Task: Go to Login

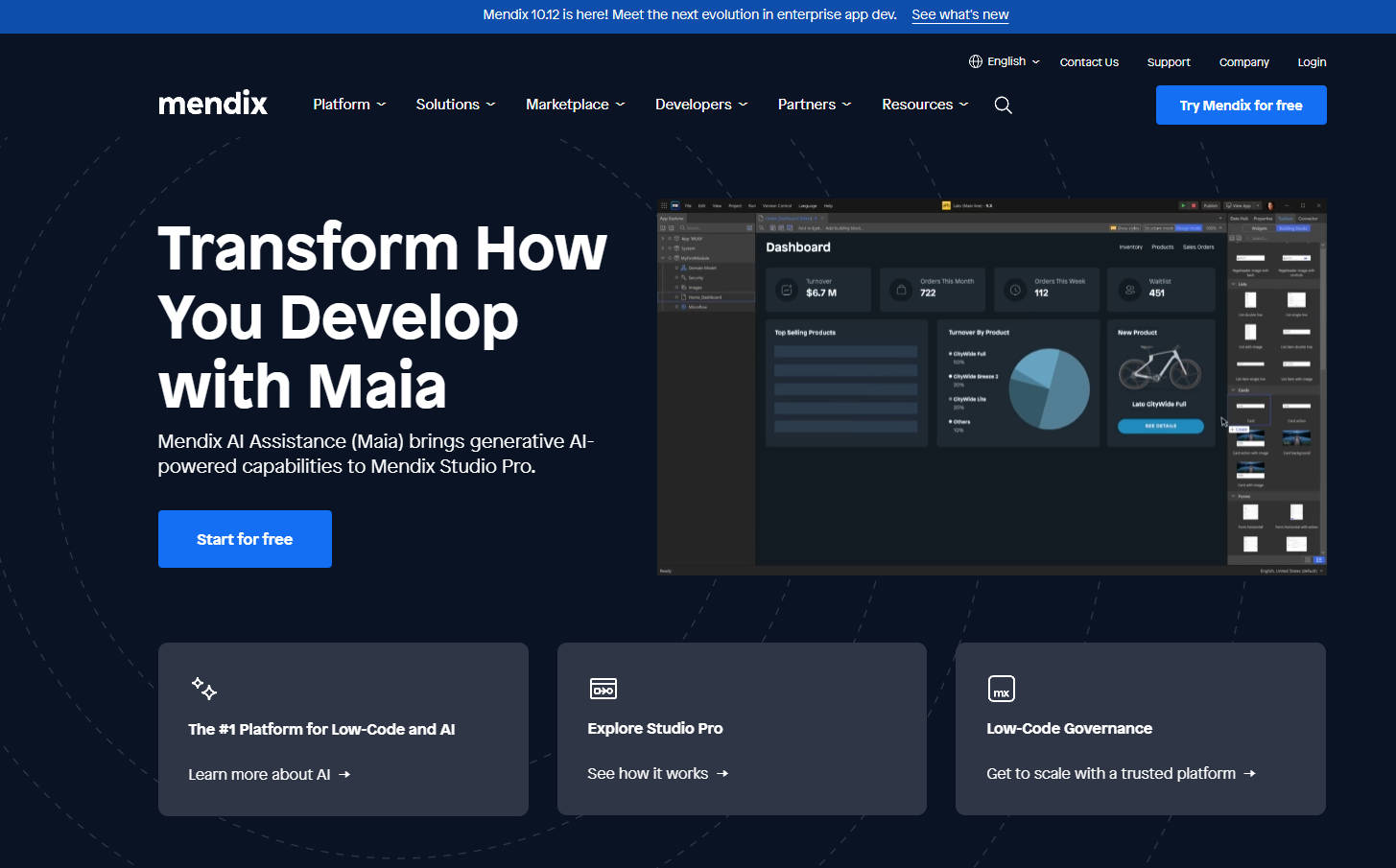Action: [x=1312, y=62]
